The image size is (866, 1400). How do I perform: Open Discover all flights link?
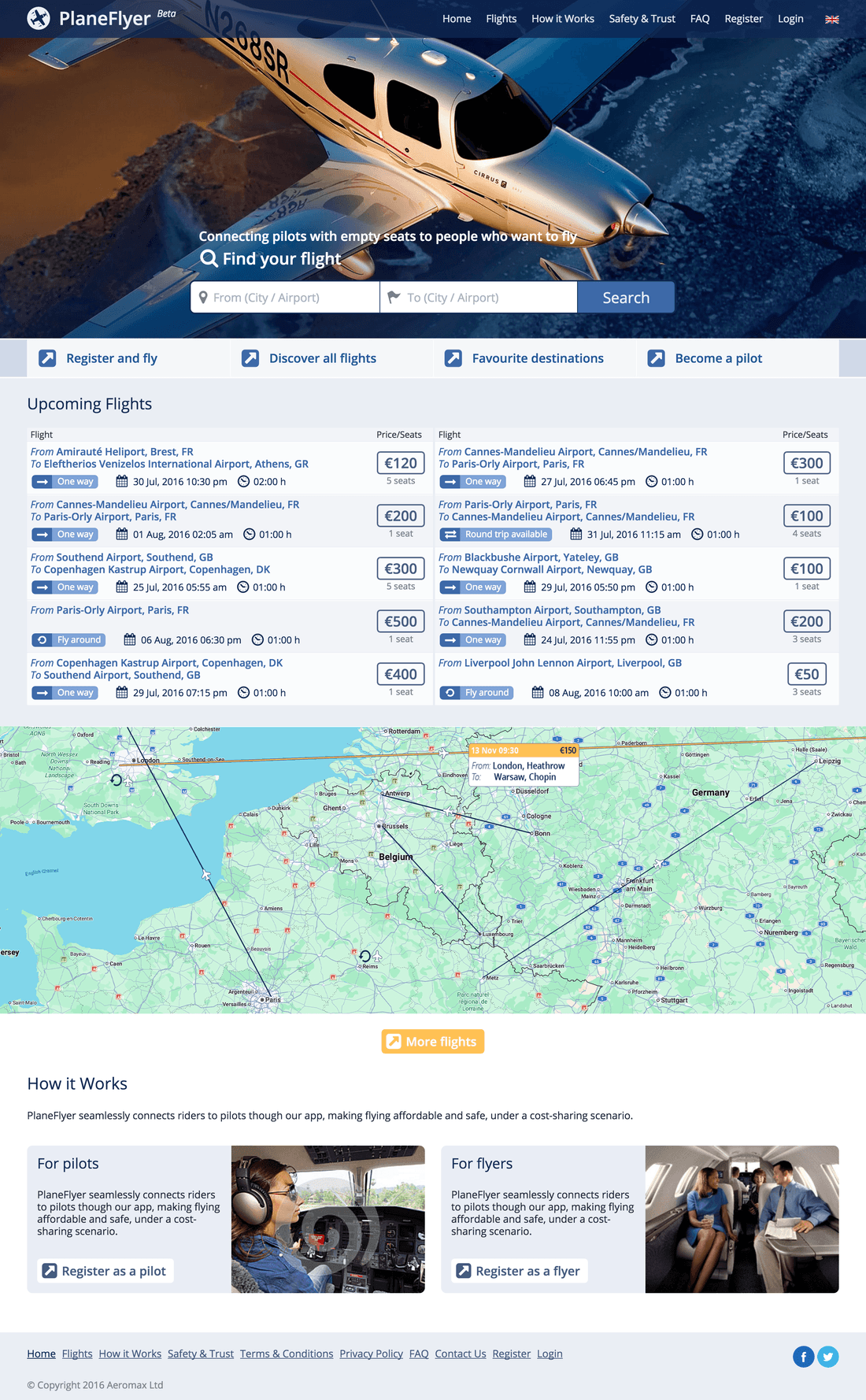[323, 358]
